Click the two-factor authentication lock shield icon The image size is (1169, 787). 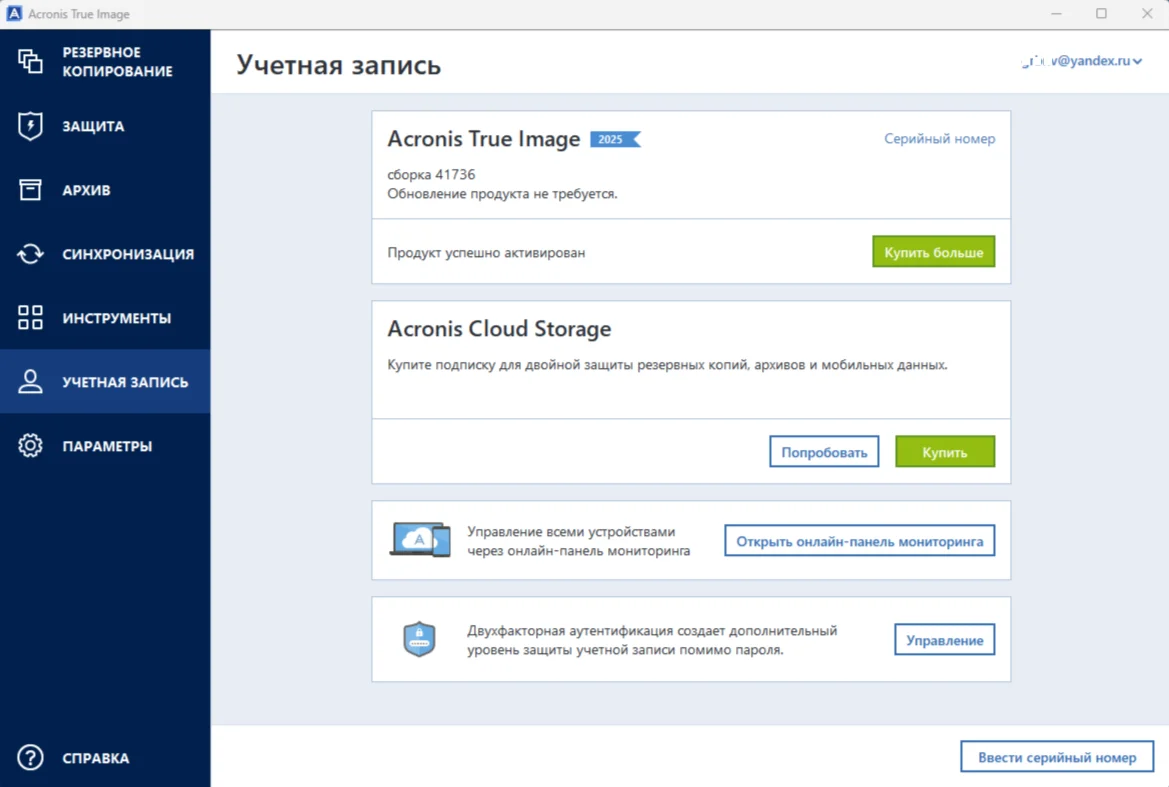[x=419, y=639]
